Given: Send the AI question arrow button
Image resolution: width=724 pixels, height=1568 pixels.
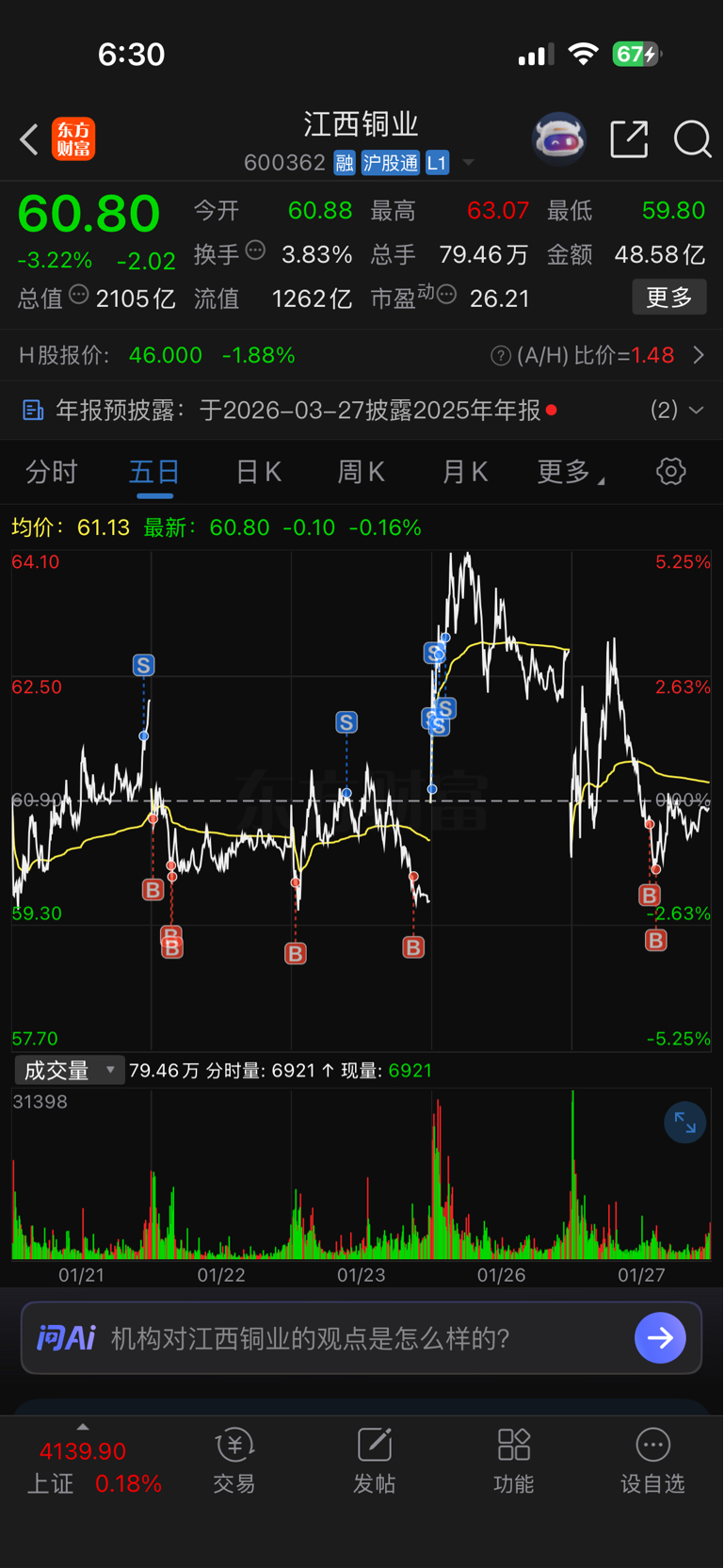Looking at the screenshot, I should [x=660, y=1338].
